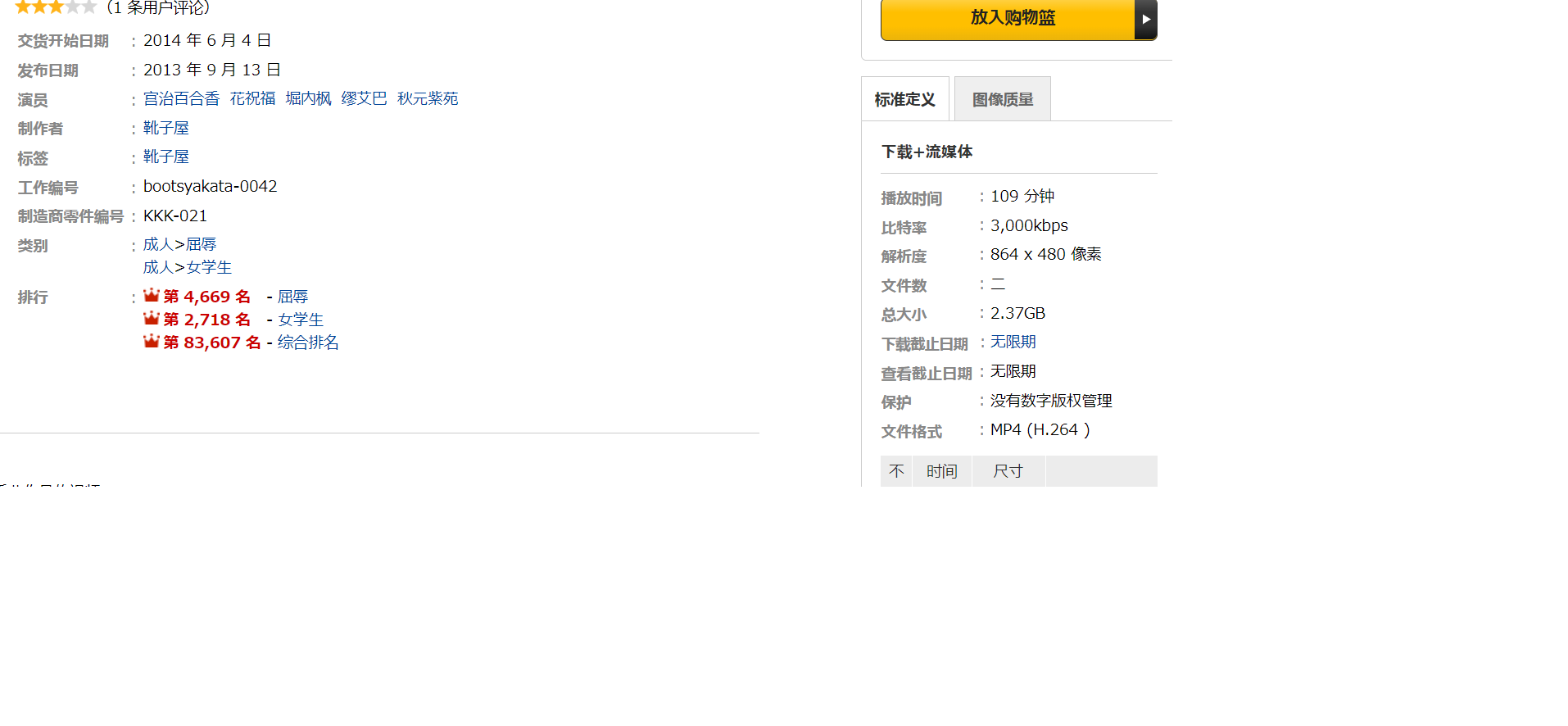The width and height of the screenshot is (1568, 726).
Task: Click the crown icon beside 第 4,669 名
Action: (152, 295)
